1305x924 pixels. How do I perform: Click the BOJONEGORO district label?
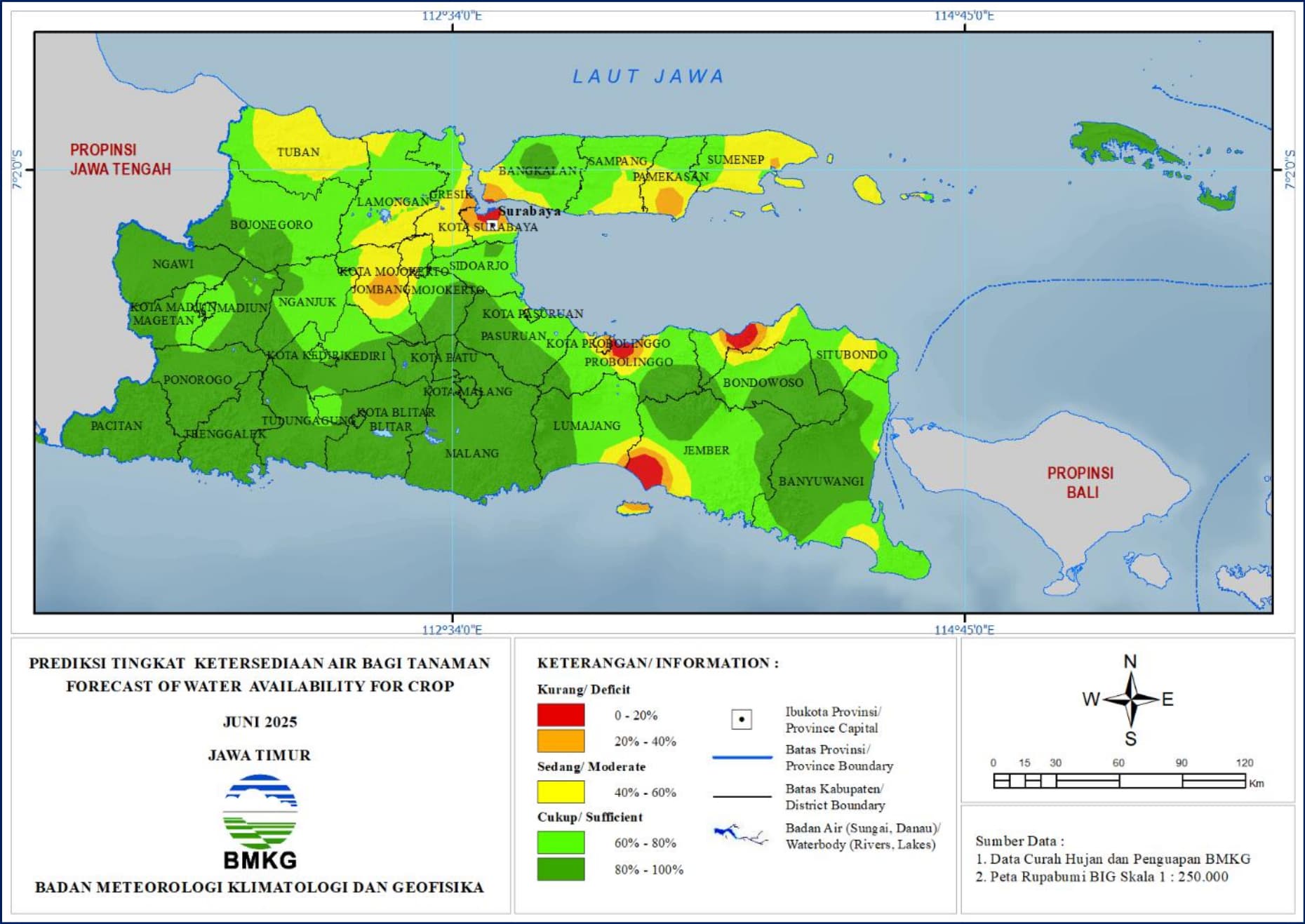(272, 225)
